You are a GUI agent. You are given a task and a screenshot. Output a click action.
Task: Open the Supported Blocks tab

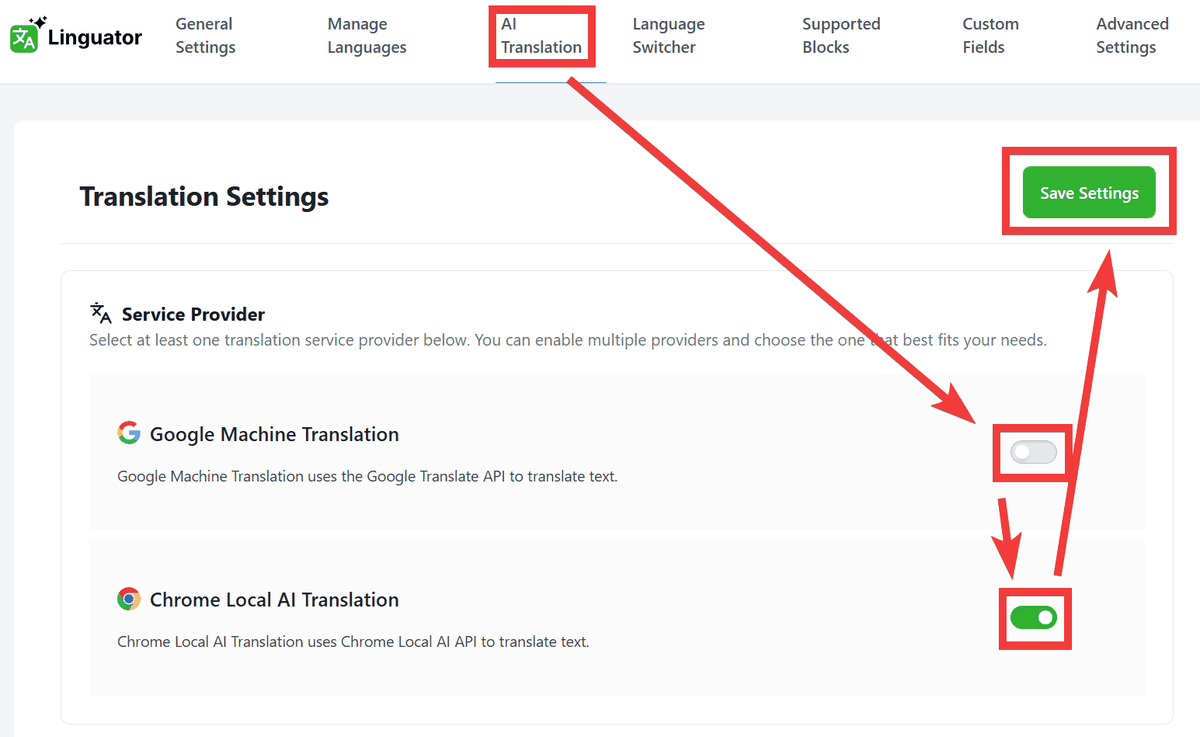(841, 36)
